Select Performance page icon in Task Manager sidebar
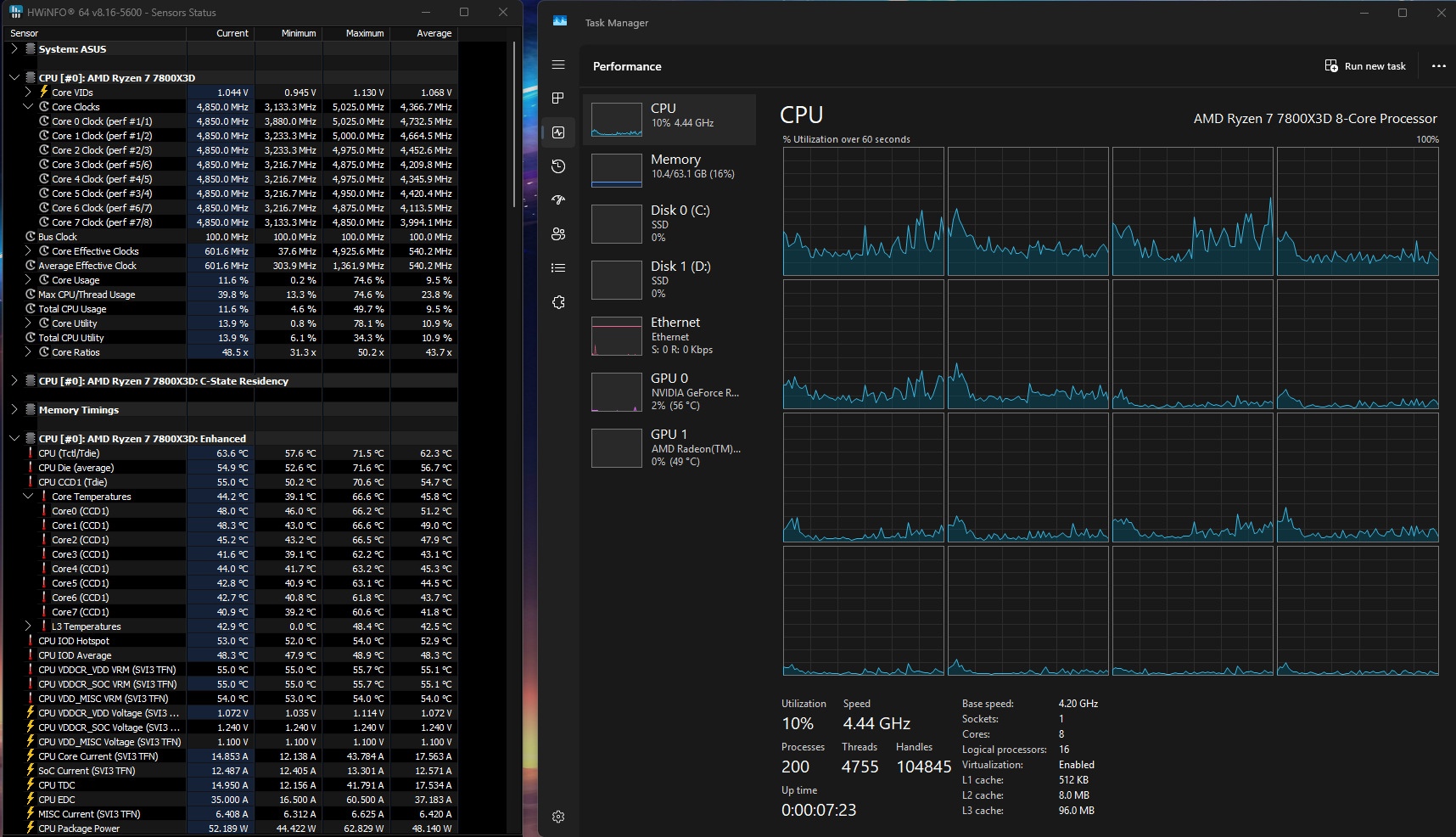The width and height of the screenshot is (1456, 837). [x=558, y=132]
